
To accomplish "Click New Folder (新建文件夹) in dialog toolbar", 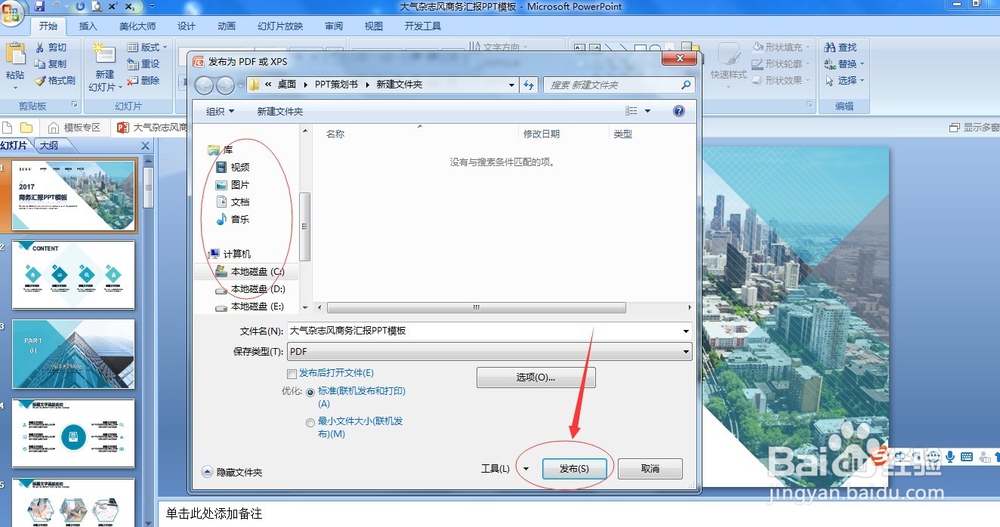I will pos(280,111).
